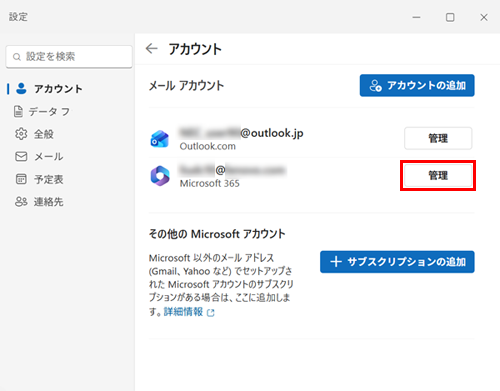The image size is (500, 391).
Task: Click the calendar icon for 予定表
Action: point(21,179)
